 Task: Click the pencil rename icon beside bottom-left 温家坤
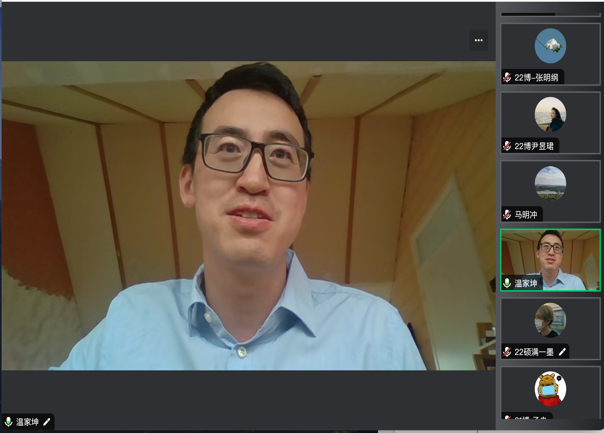coord(47,422)
